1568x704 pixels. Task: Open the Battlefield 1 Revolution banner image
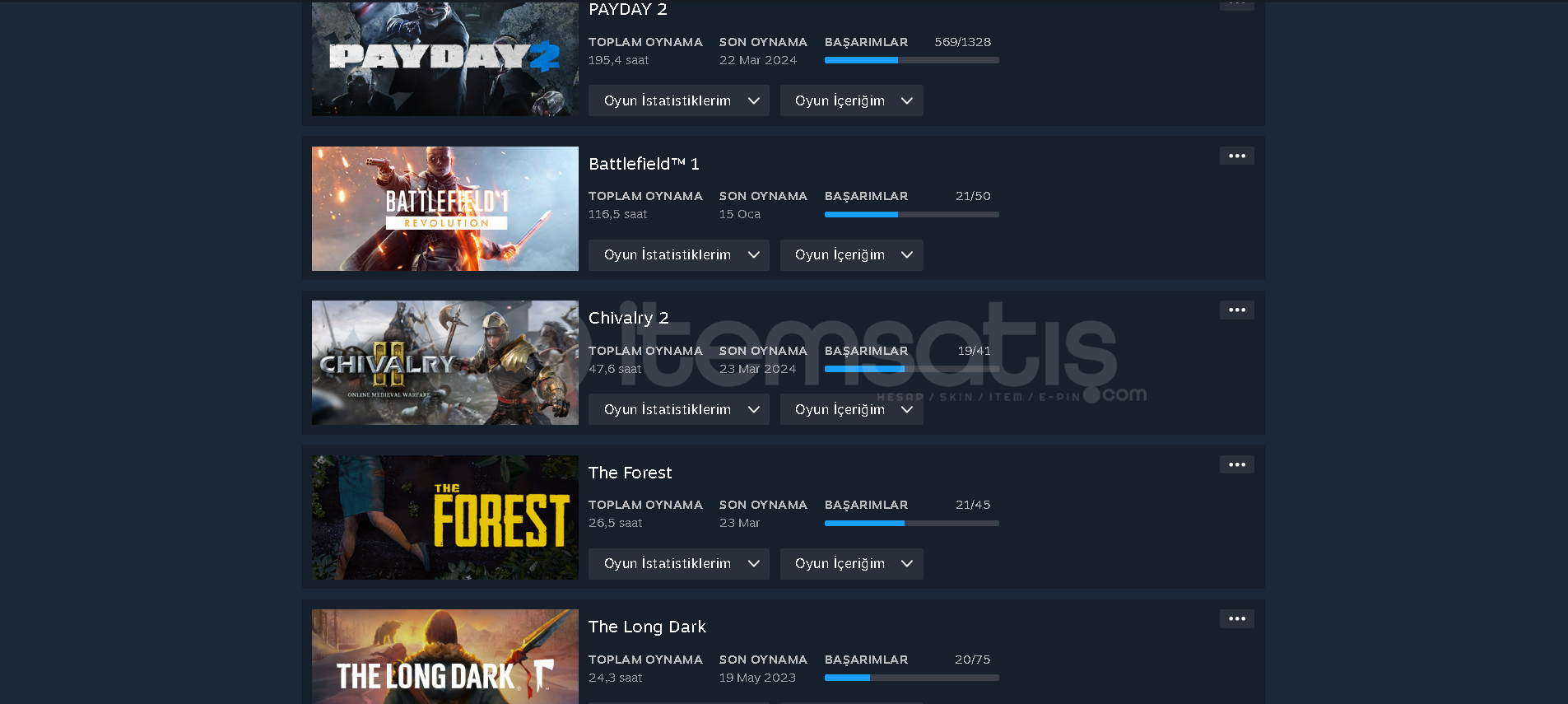[x=444, y=208]
